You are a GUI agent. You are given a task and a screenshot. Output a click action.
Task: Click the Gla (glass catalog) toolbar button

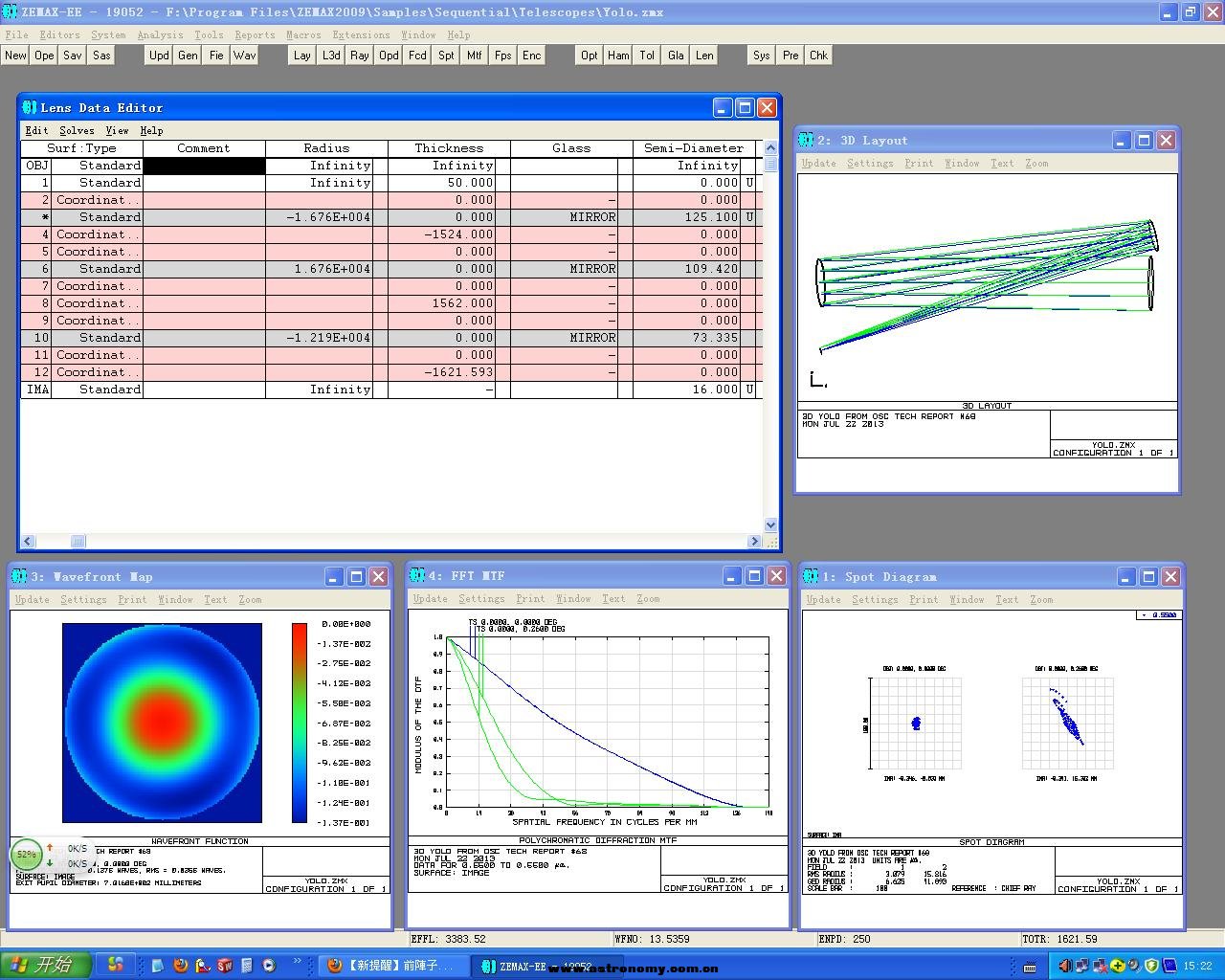676,56
